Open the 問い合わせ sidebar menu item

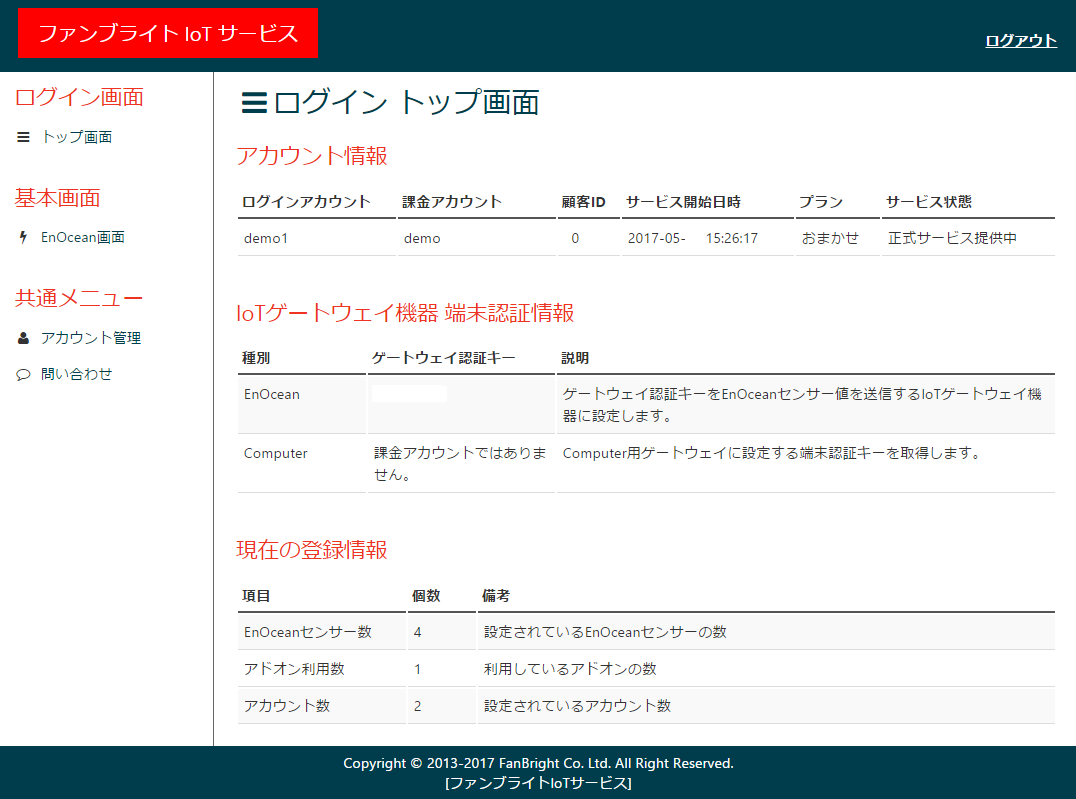[x=77, y=374]
